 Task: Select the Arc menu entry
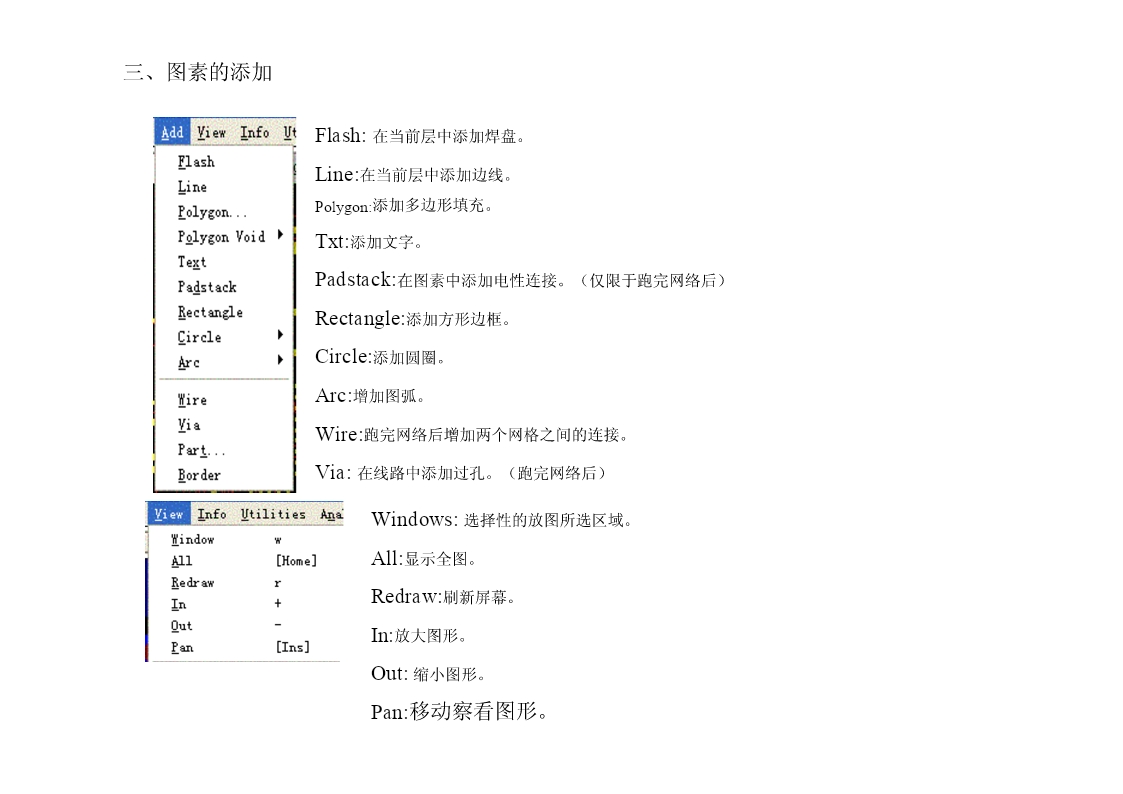(224, 362)
